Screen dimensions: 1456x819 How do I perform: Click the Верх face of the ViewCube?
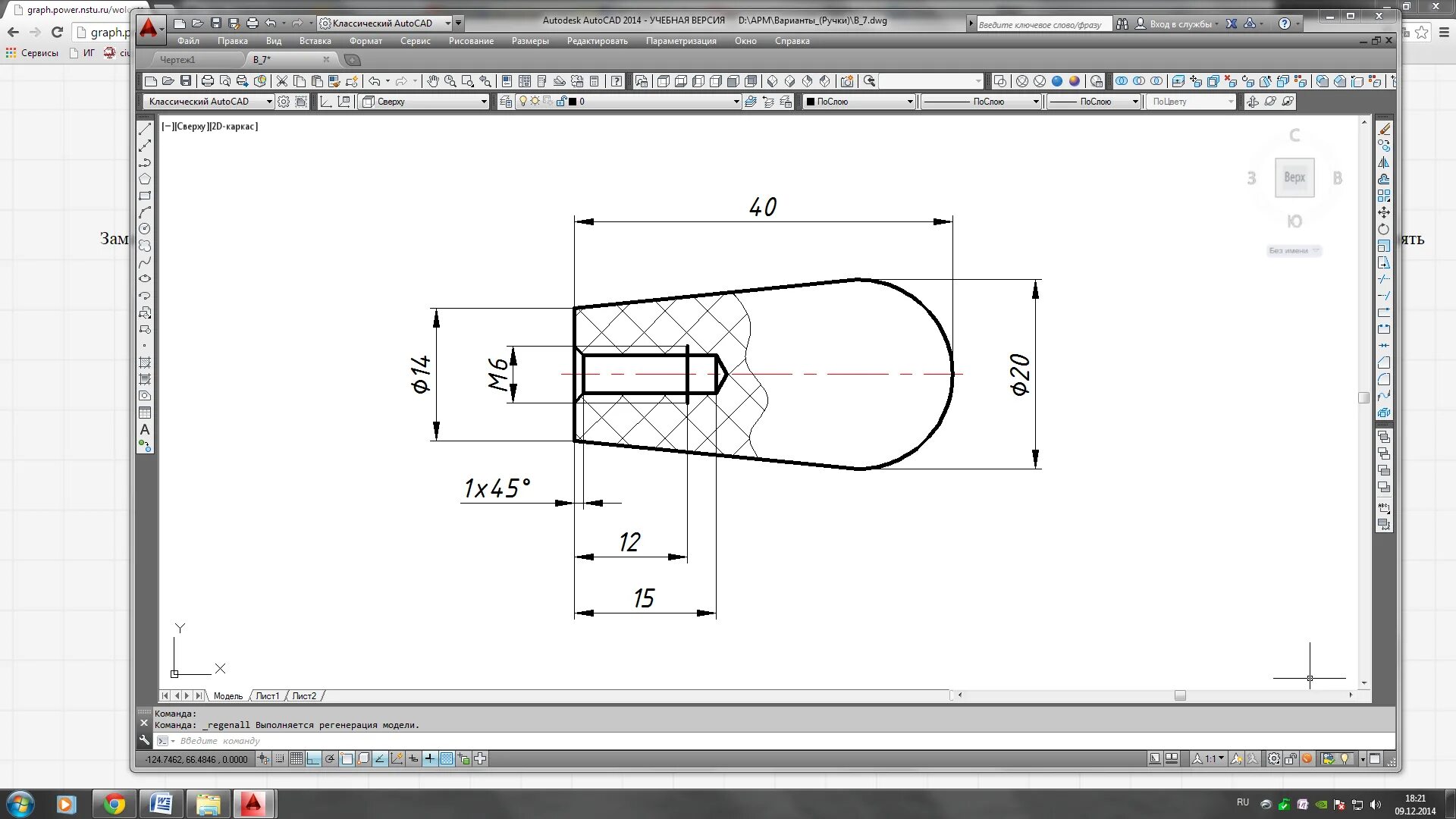pos(1294,177)
